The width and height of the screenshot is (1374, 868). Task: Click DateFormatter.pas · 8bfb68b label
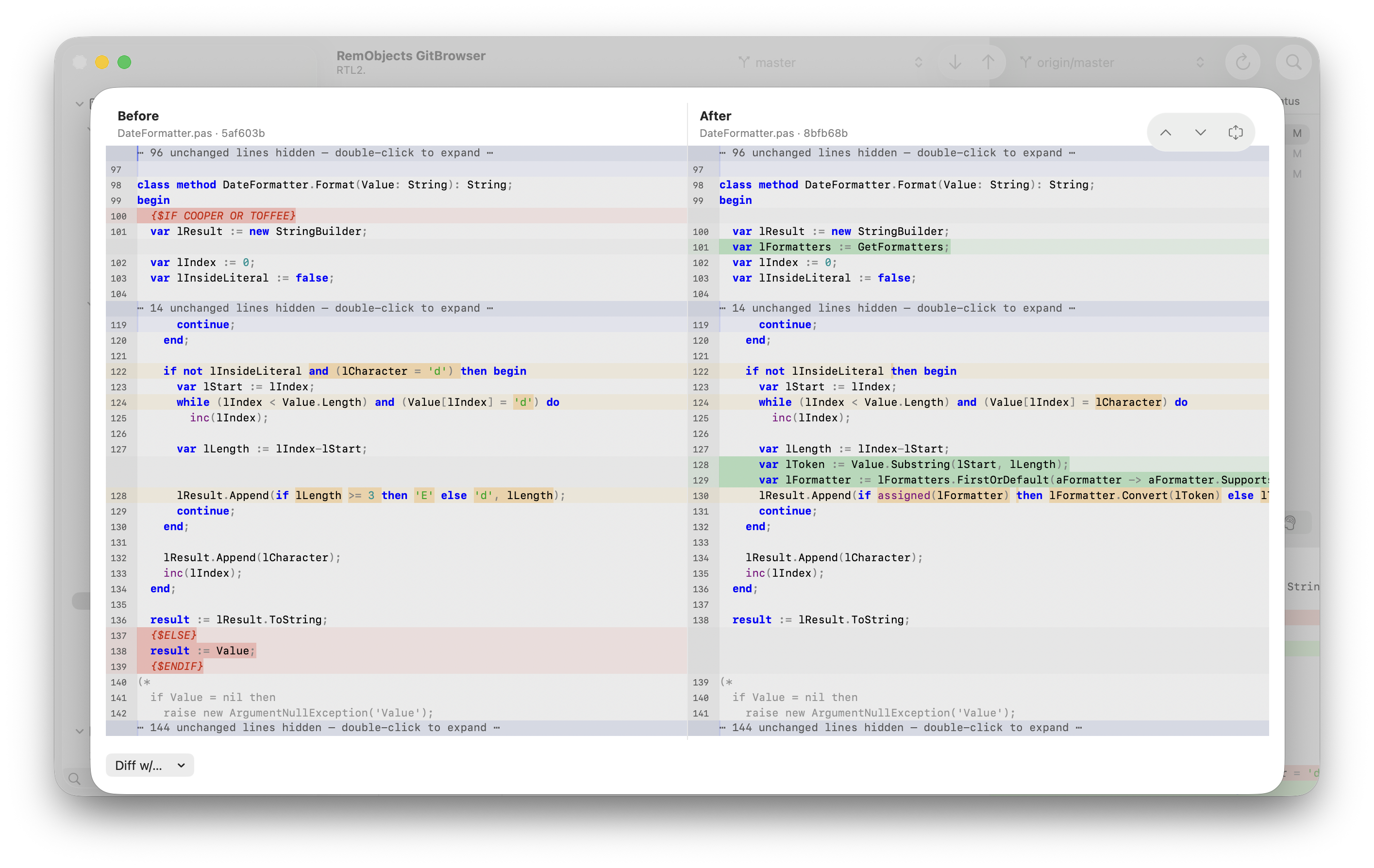click(773, 133)
